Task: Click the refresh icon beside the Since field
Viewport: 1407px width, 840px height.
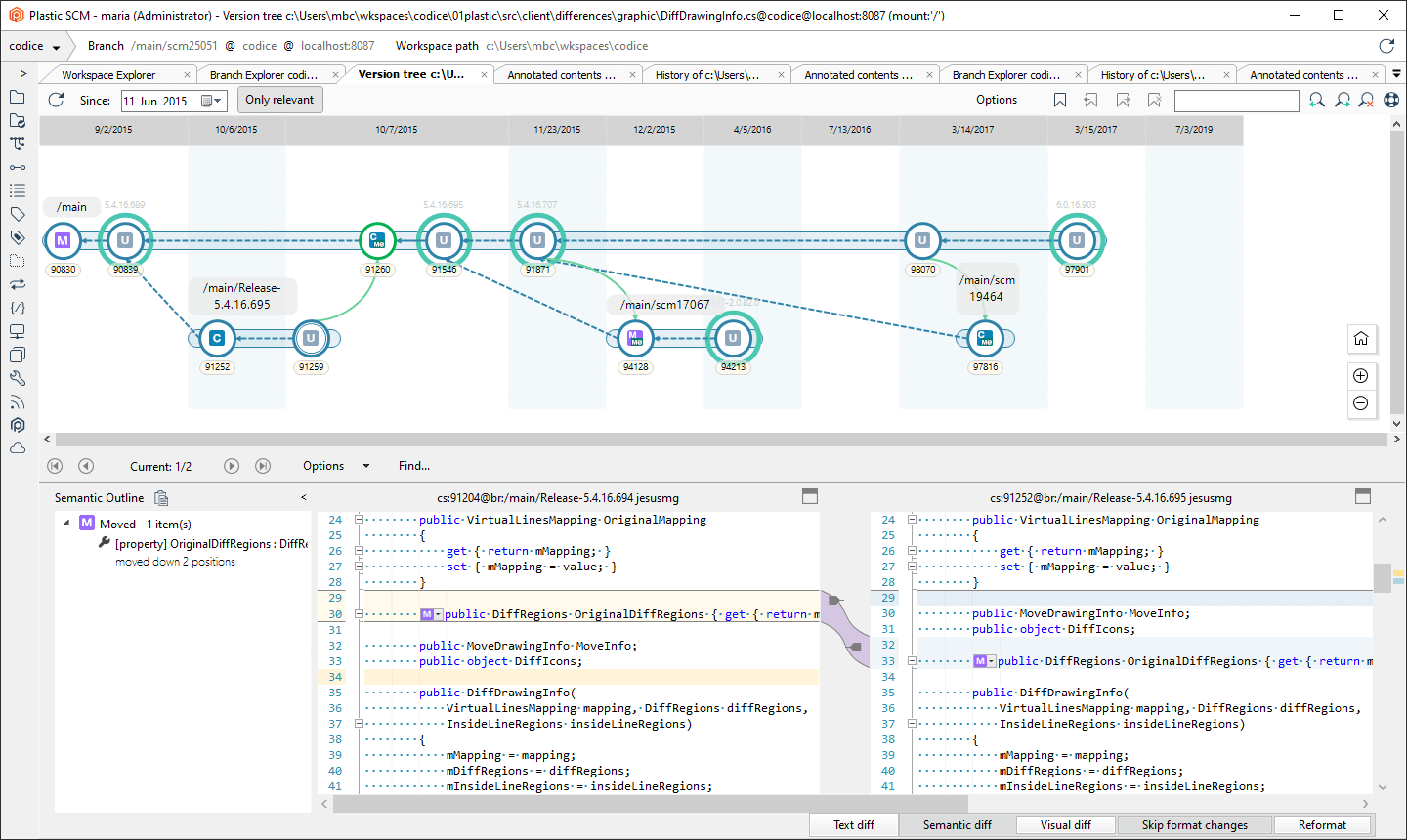Action: pos(56,100)
